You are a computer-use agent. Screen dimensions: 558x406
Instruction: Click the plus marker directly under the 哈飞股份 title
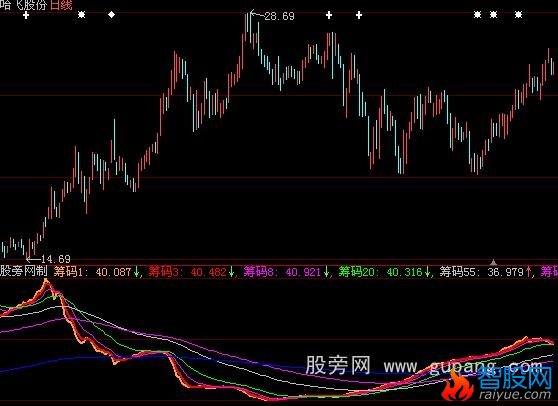[26, 15]
